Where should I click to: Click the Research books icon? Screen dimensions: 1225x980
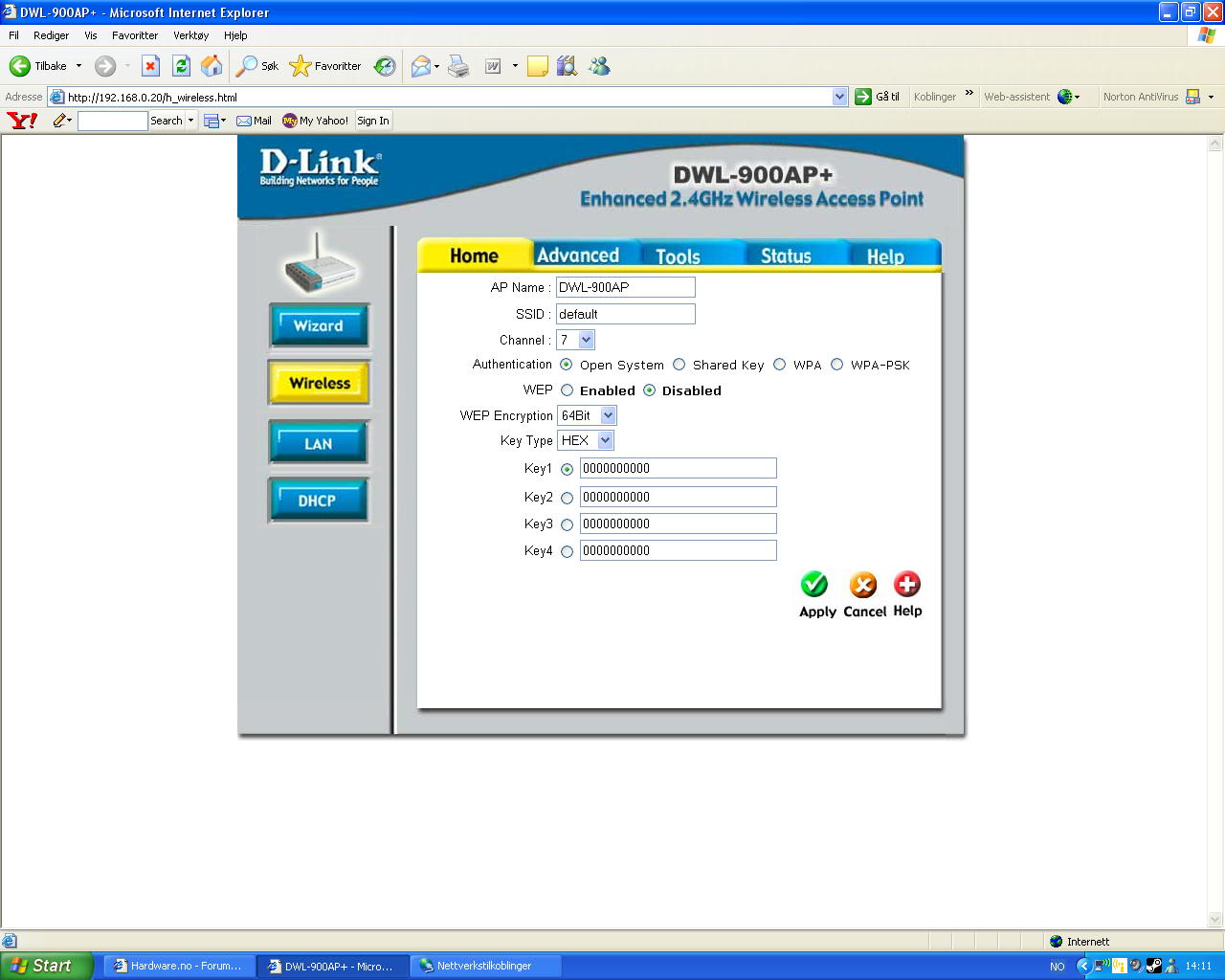(568, 66)
